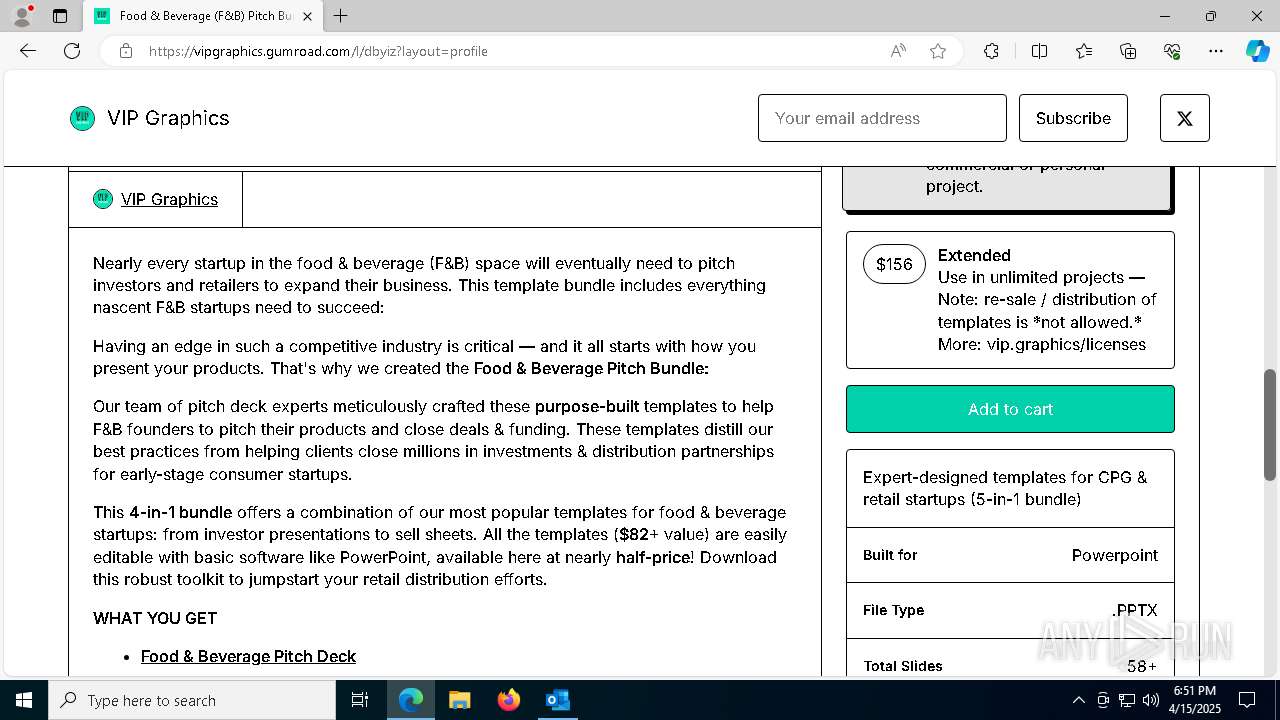Open File Explorer from the taskbar
Viewport: 1280px width, 720px height.
[459, 700]
